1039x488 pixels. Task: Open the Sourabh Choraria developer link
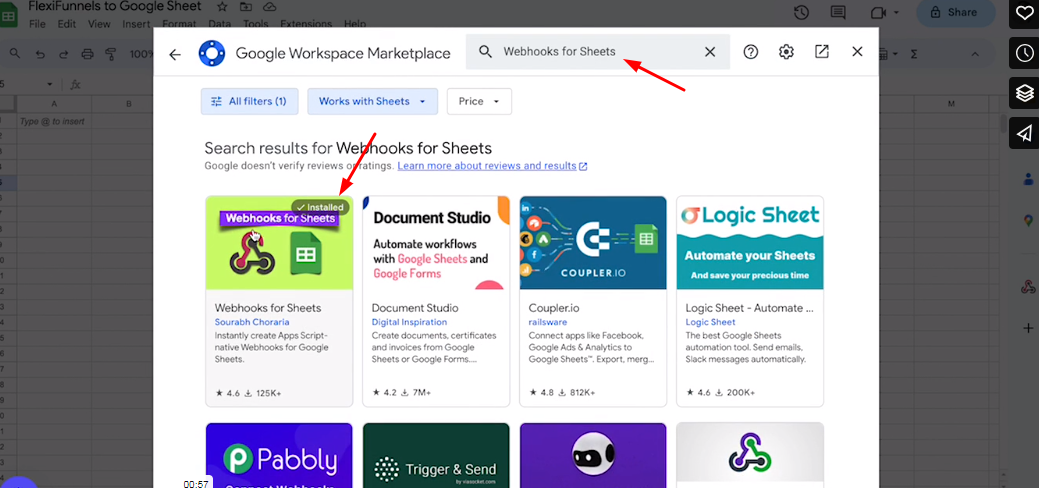pos(252,322)
